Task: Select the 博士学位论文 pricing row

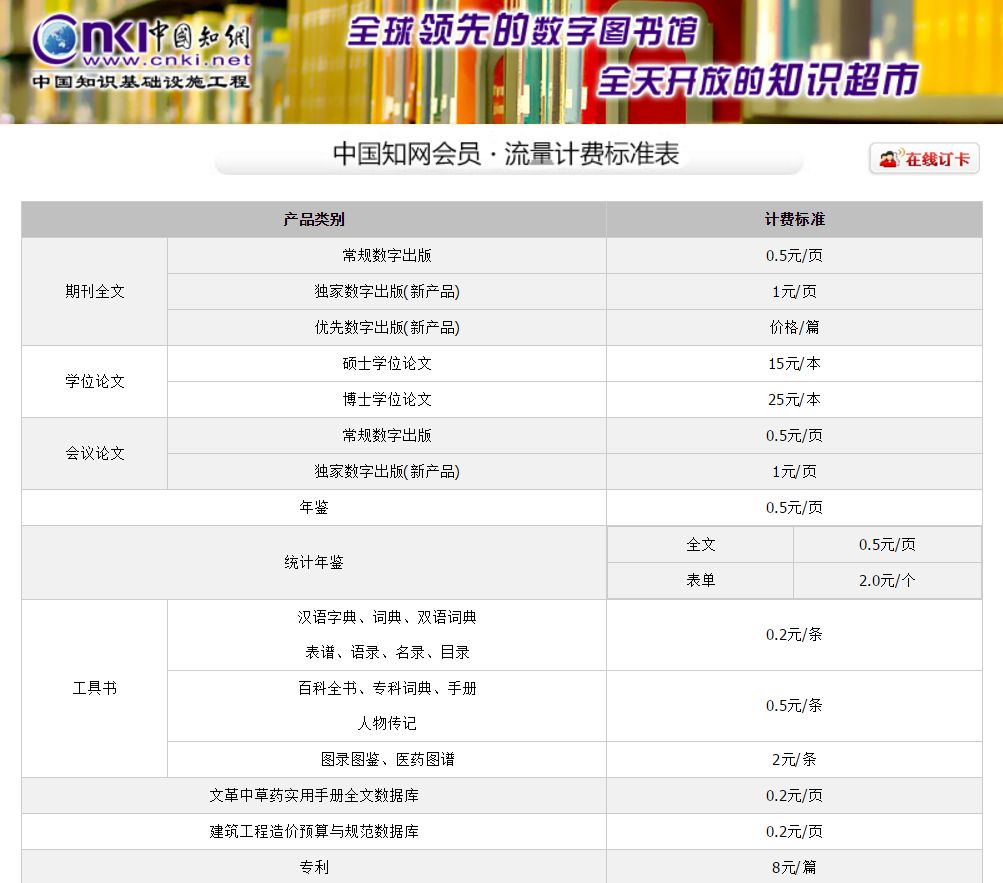Action: tap(387, 399)
